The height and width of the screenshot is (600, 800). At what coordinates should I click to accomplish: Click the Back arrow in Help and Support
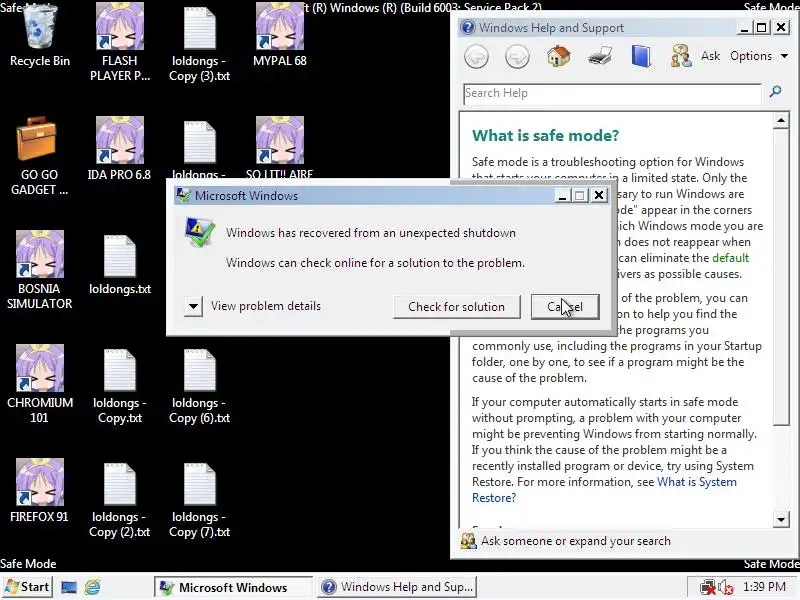(x=477, y=56)
